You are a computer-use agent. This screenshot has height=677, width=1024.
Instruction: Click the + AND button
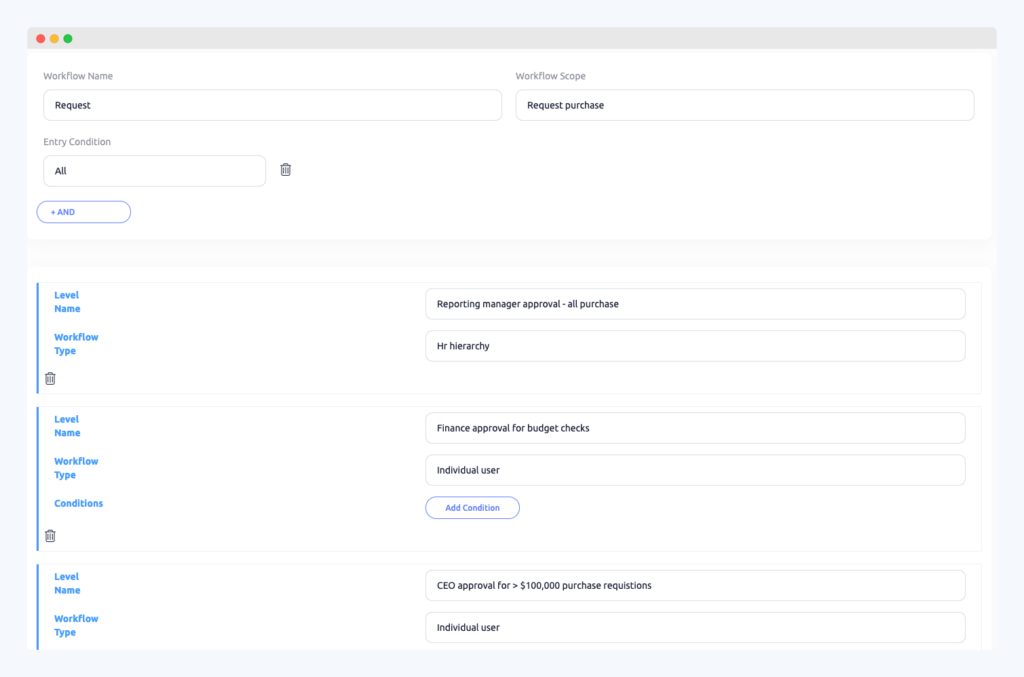point(83,211)
